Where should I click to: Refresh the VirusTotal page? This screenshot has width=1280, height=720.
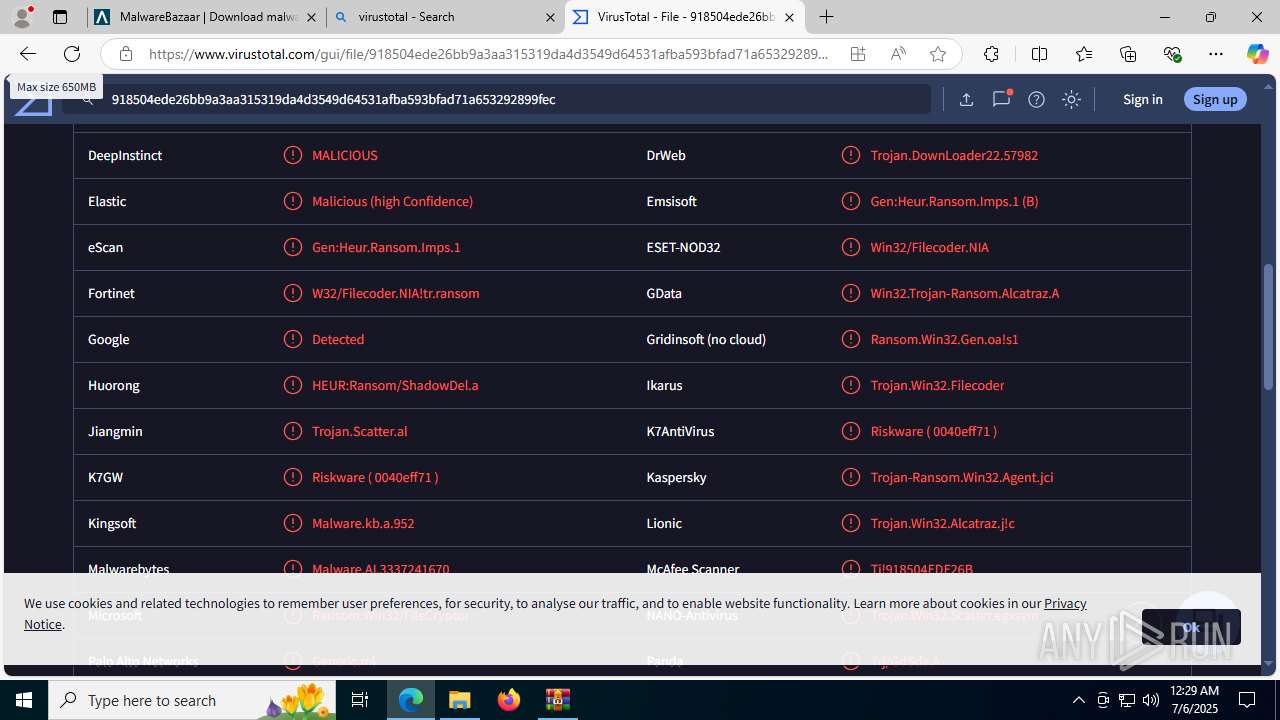tap(72, 54)
